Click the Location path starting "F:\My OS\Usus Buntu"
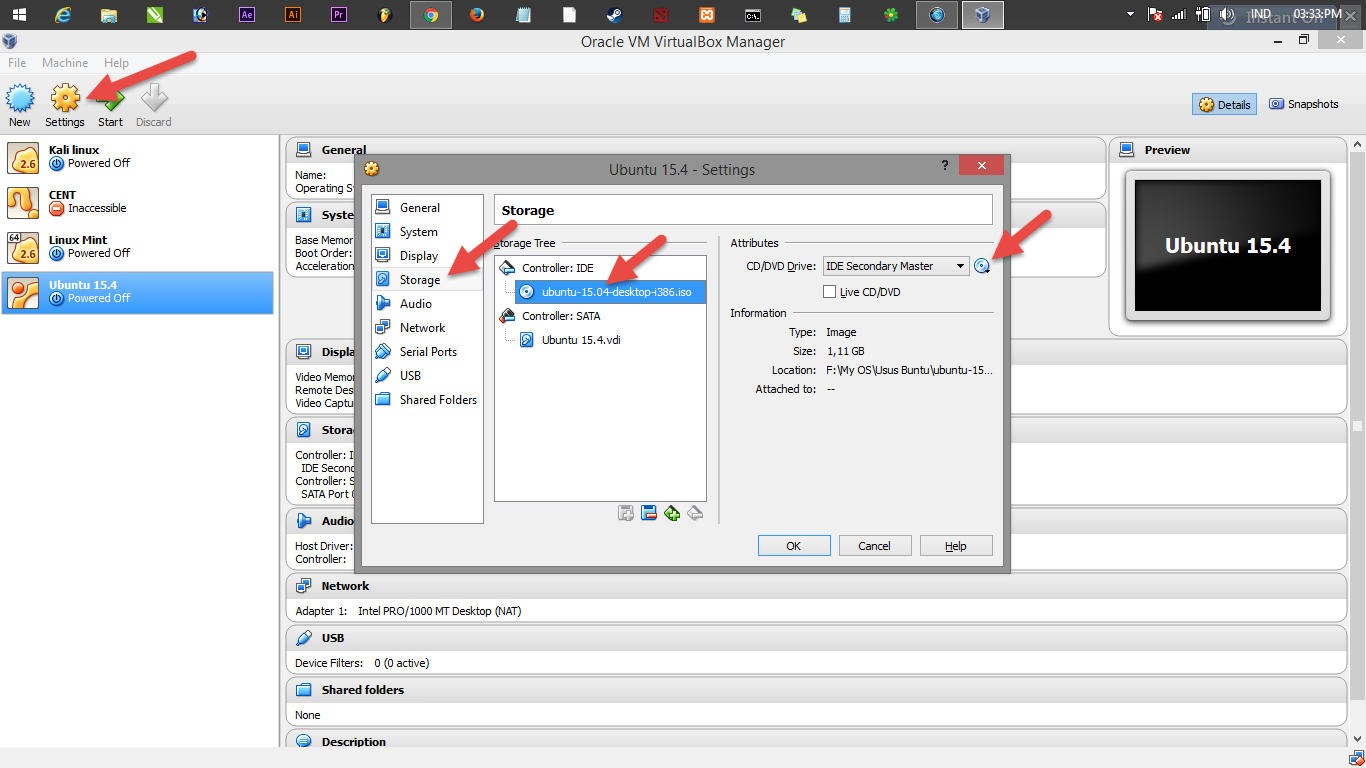Image resolution: width=1366 pixels, height=768 pixels. pos(910,370)
